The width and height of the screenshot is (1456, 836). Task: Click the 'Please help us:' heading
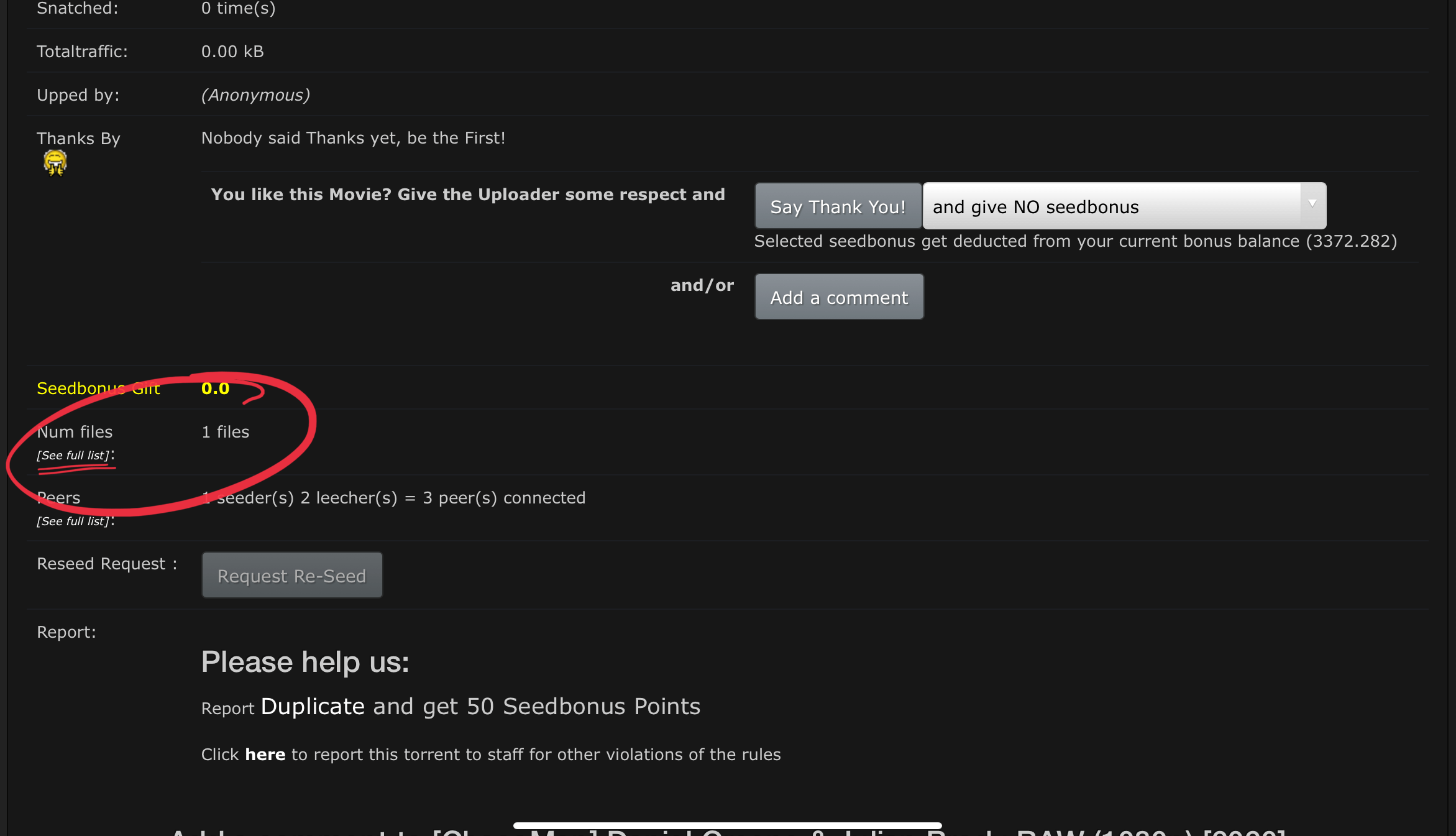point(305,662)
